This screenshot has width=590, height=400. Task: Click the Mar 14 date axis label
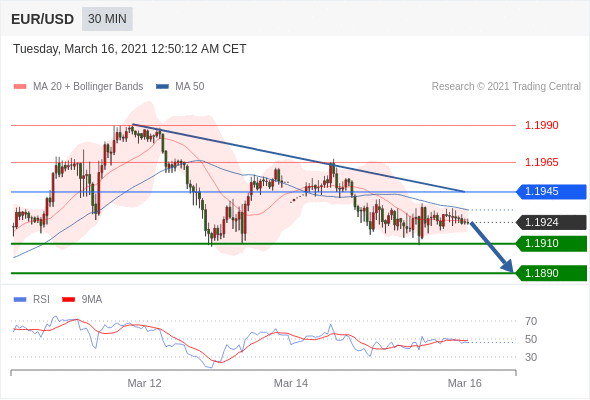(x=291, y=383)
